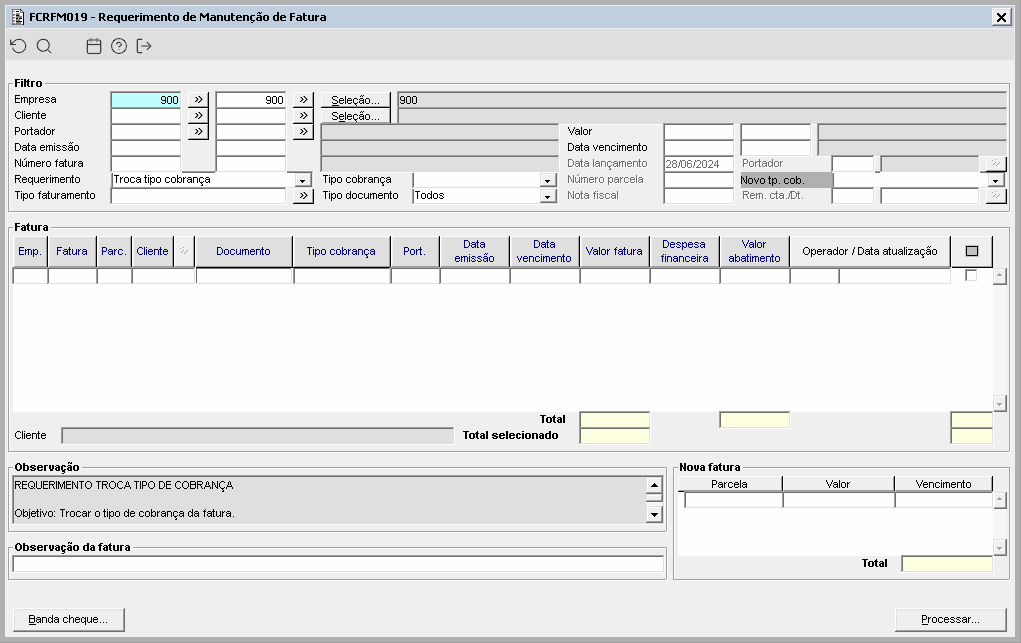Viewport: 1021px width, 643px height.
Task: Click the second Portador lookup arrow button
Action: click(x=303, y=132)
